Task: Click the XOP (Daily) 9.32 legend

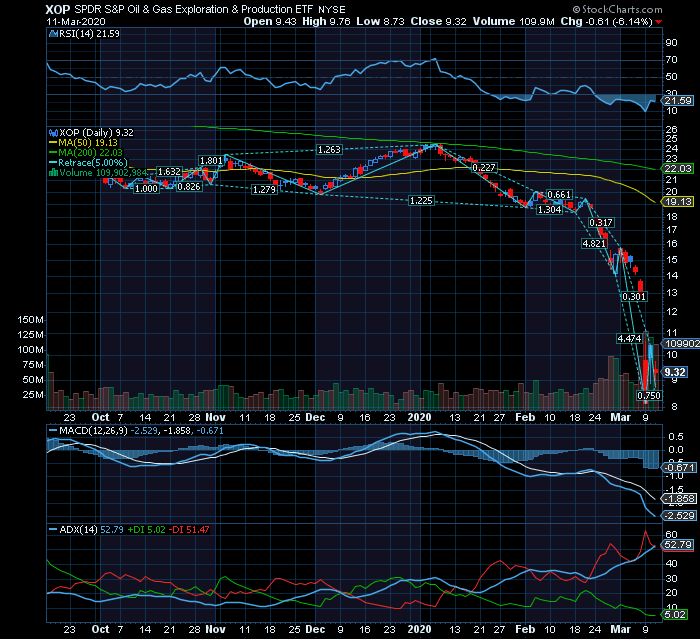Action: pyautogui.click(x=92, y=133)
